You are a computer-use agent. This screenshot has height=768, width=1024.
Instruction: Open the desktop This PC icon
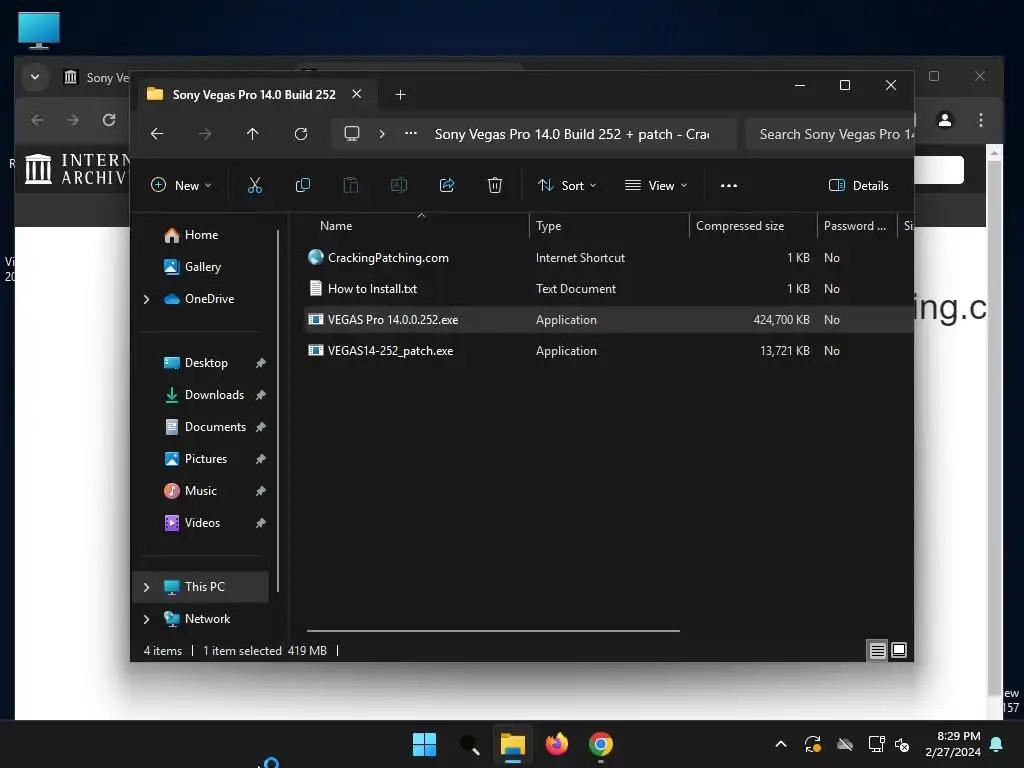pos(39,30)
